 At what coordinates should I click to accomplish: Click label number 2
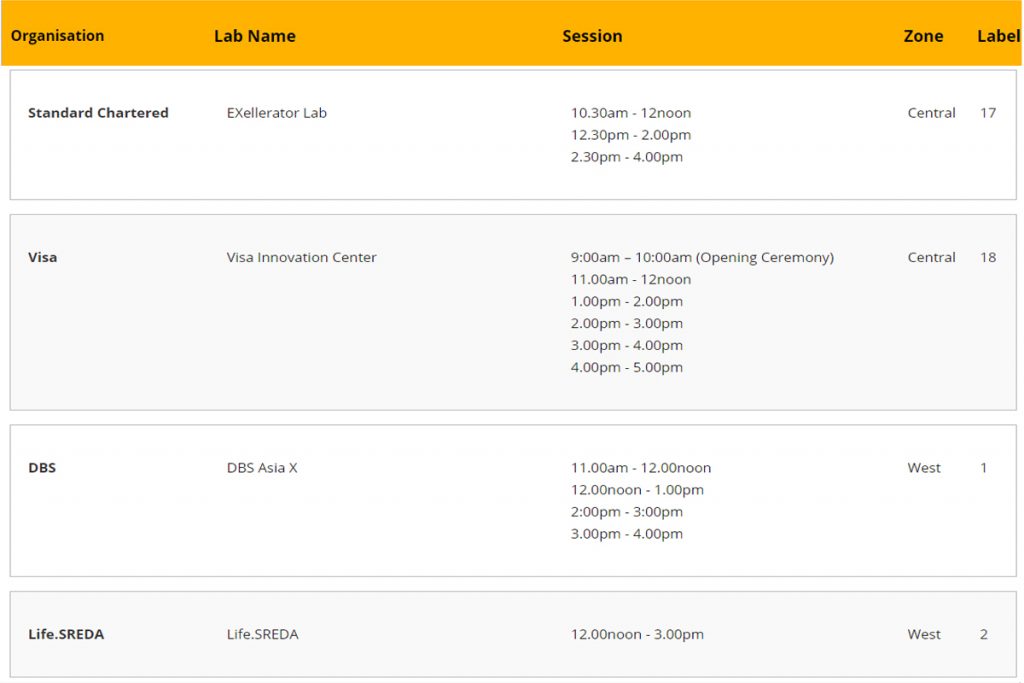[984, 634]
